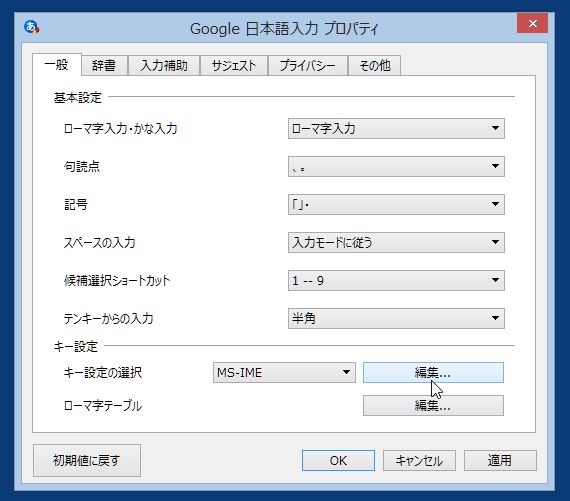Click the 適用 apply button
570x501 pixels.
coord(500,461)
